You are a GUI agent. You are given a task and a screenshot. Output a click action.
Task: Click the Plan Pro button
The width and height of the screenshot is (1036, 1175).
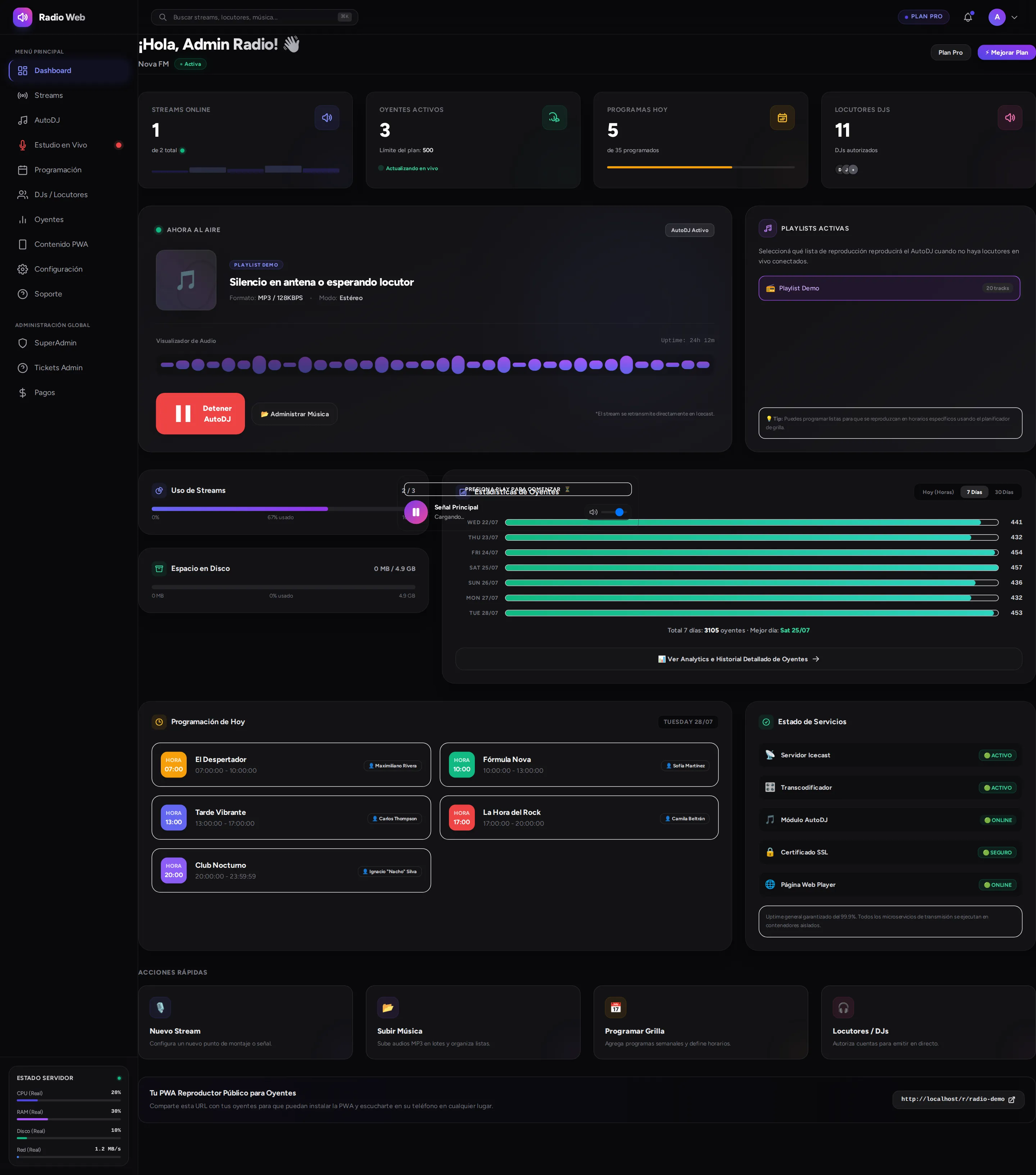point(950,52)
